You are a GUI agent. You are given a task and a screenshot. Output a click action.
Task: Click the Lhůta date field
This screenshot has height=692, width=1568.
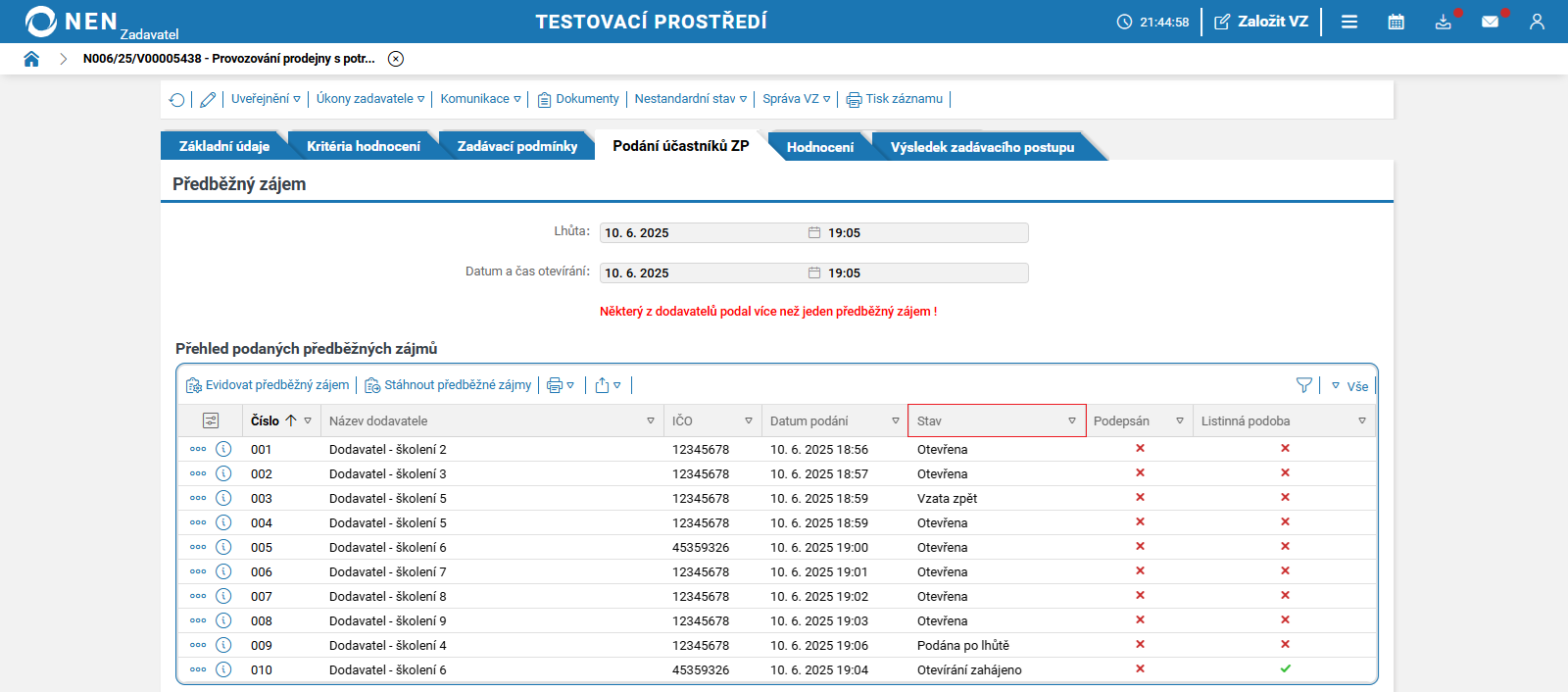(x=813, y=232)
